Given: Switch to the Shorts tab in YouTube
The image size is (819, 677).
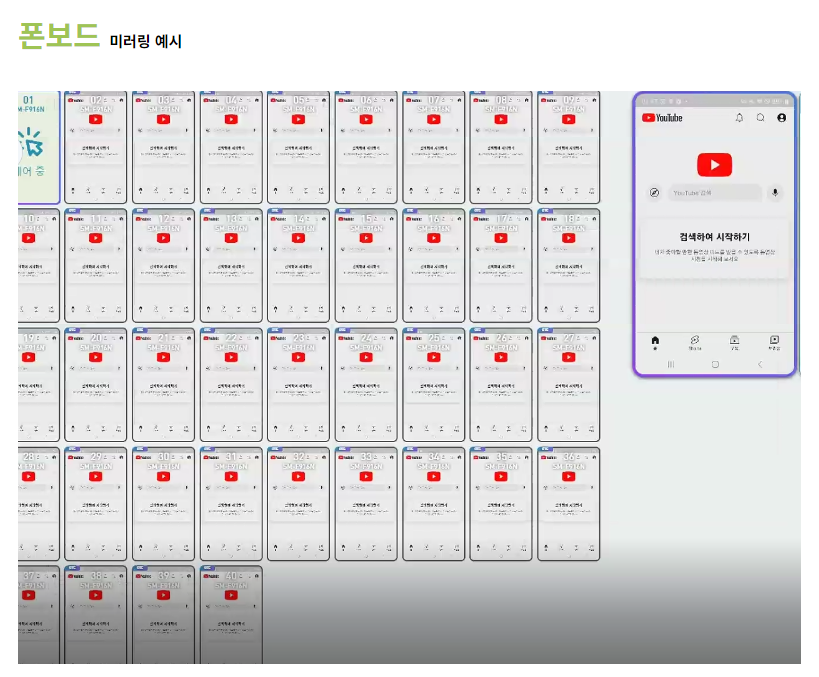Looking at the screenshot, I should pyautogui.click(x=695, y=342).
